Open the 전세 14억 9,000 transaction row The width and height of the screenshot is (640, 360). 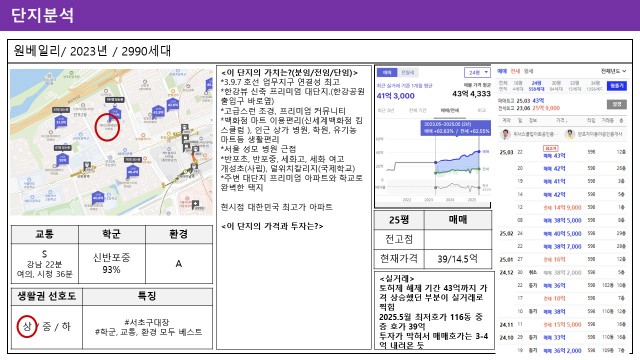click(x=562, y=207)
